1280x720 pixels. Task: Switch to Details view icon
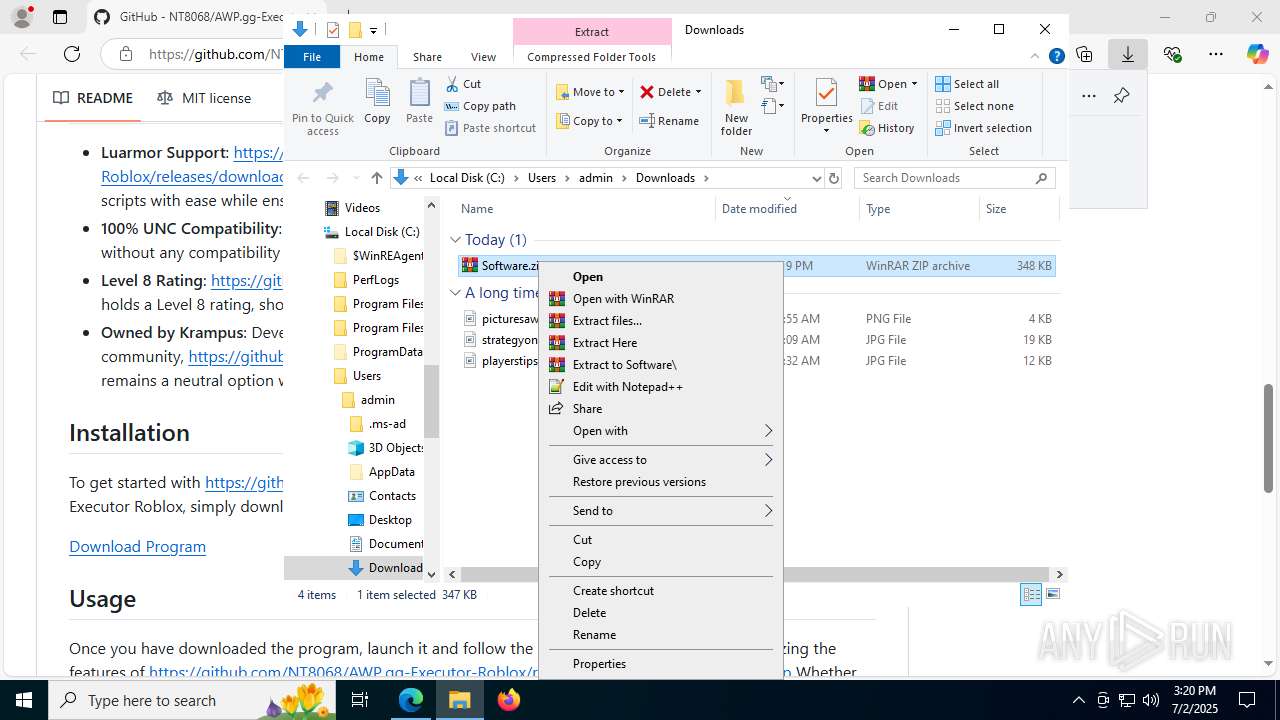click(x=1031, y=594)
